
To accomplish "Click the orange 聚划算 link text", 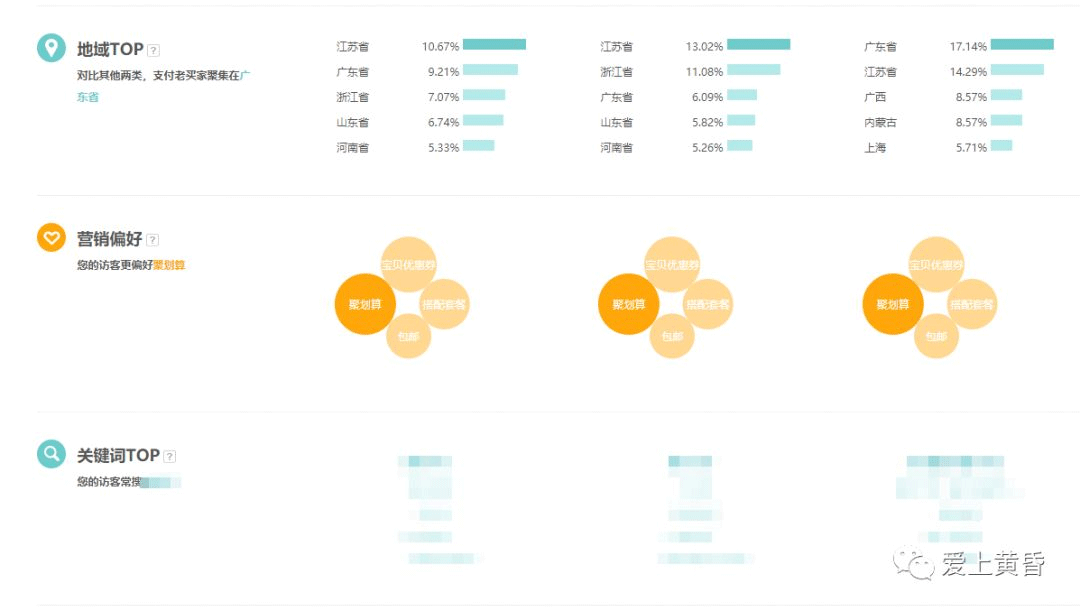I will pyautogui.click(x=169, y=265).
